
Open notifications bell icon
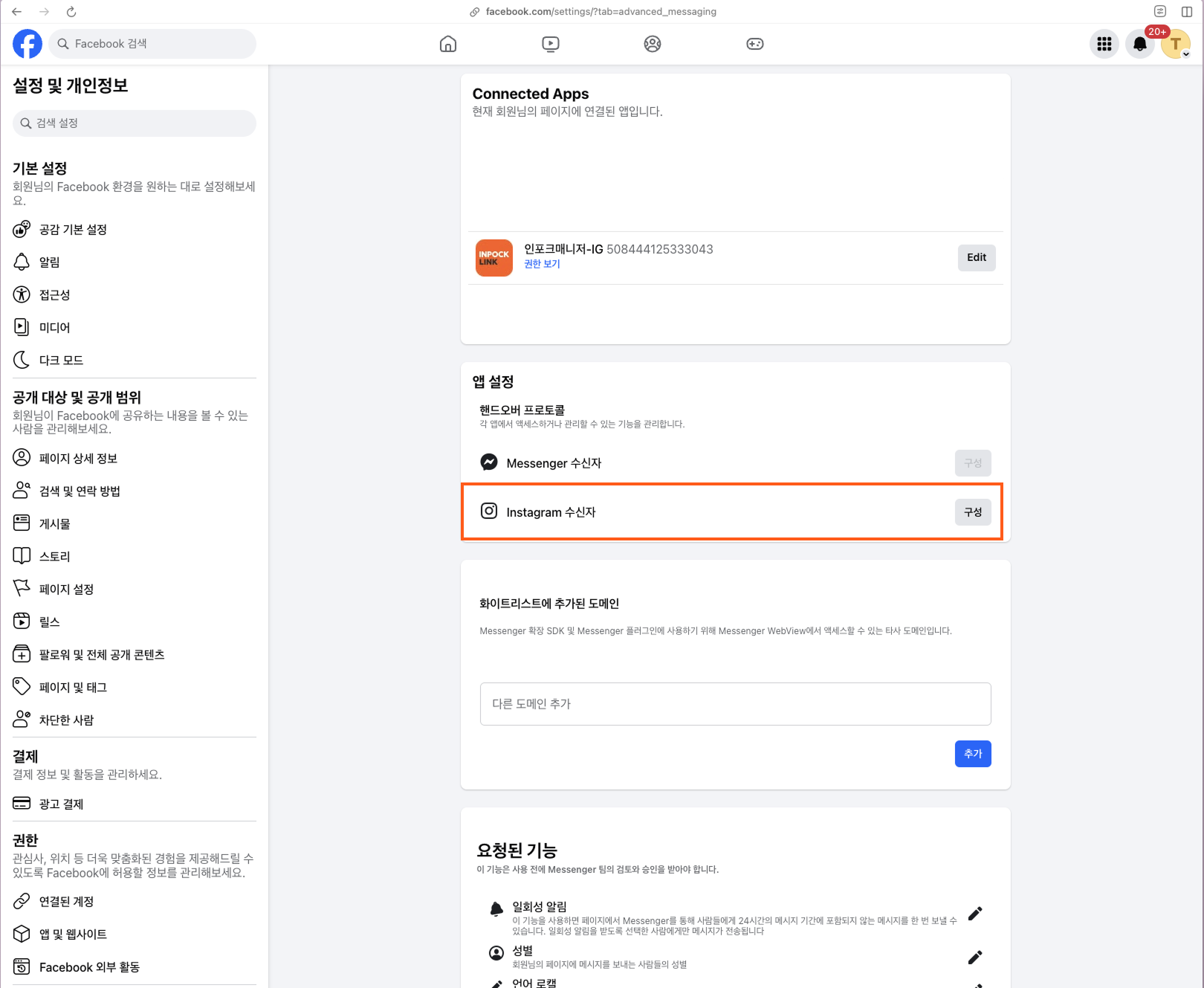[x=1140, y=44]
